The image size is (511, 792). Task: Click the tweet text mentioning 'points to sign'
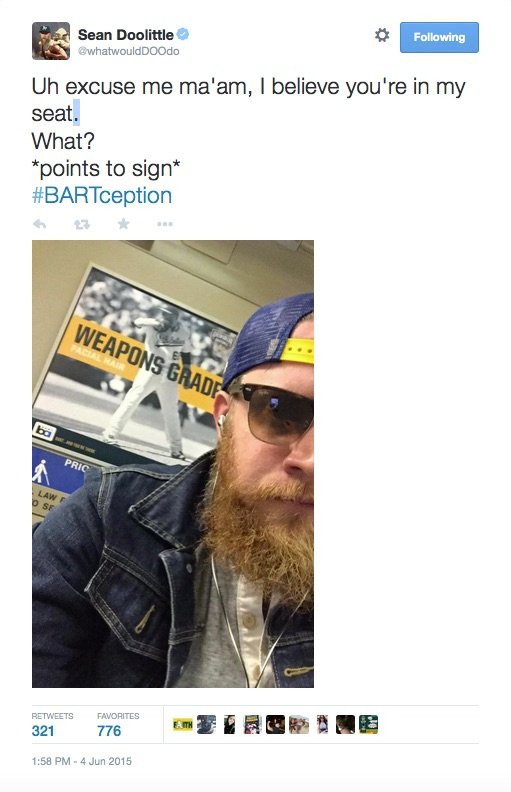tap(106, 168)
